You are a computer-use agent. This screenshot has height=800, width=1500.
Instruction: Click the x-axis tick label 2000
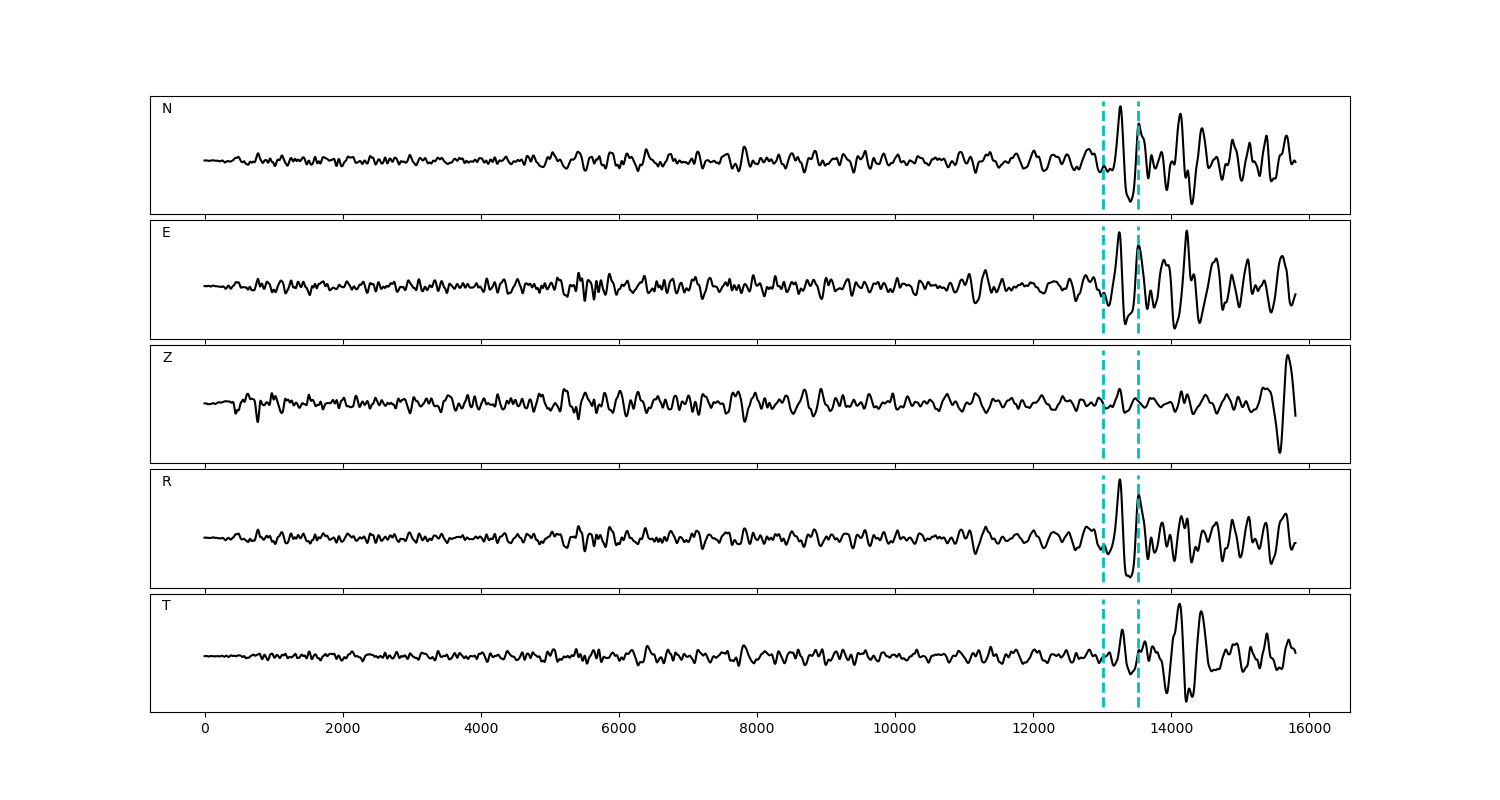343,730
